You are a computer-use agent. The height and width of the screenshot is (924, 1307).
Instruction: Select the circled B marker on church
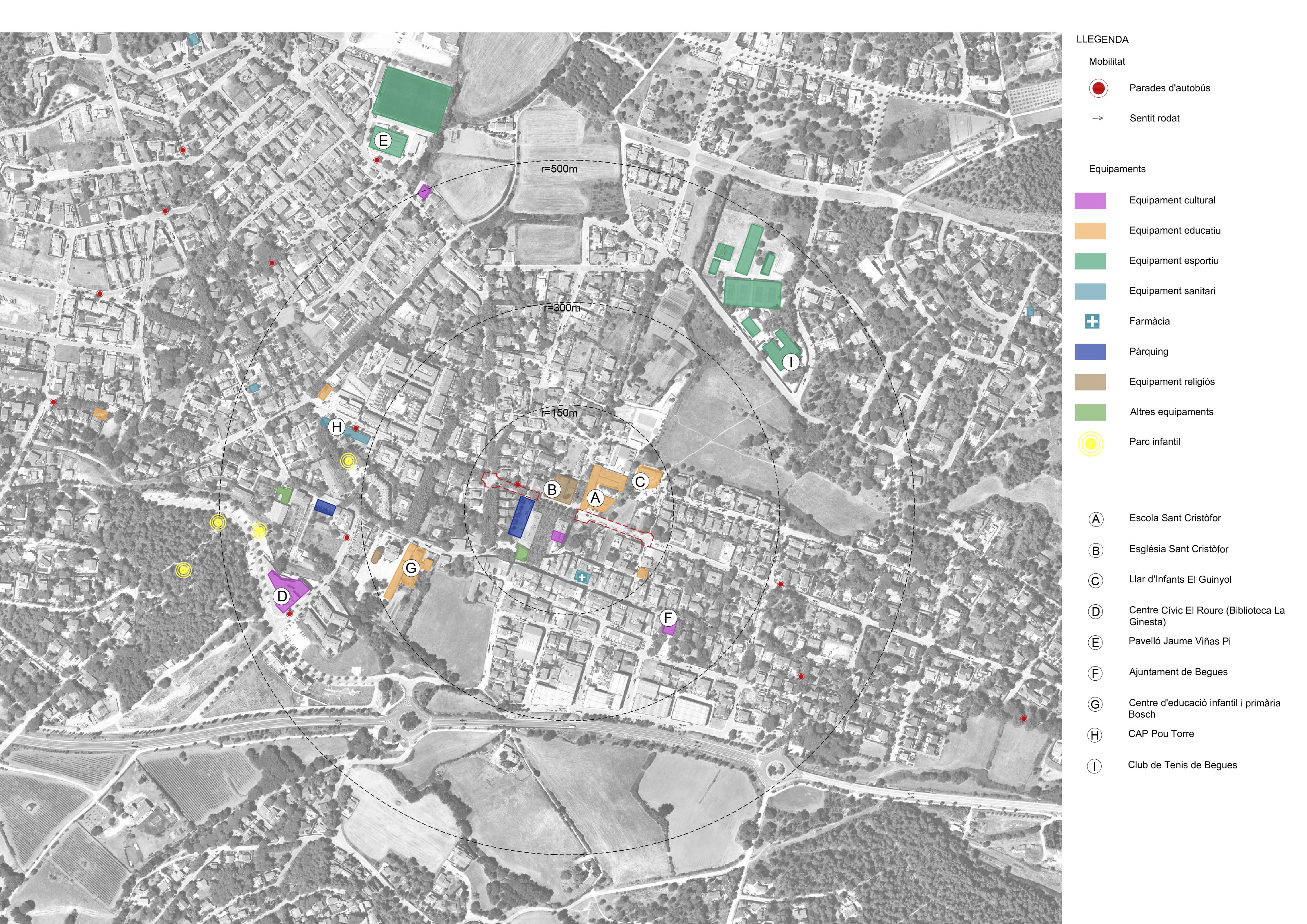(552, 490)
